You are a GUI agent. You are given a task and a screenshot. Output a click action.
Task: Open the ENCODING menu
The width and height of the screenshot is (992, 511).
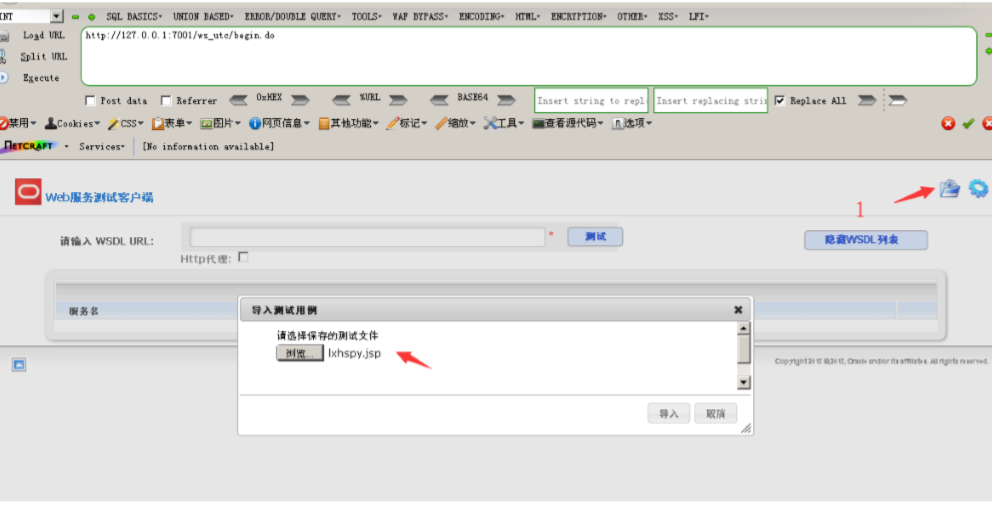pyautogui.click(x=481, y=17)
